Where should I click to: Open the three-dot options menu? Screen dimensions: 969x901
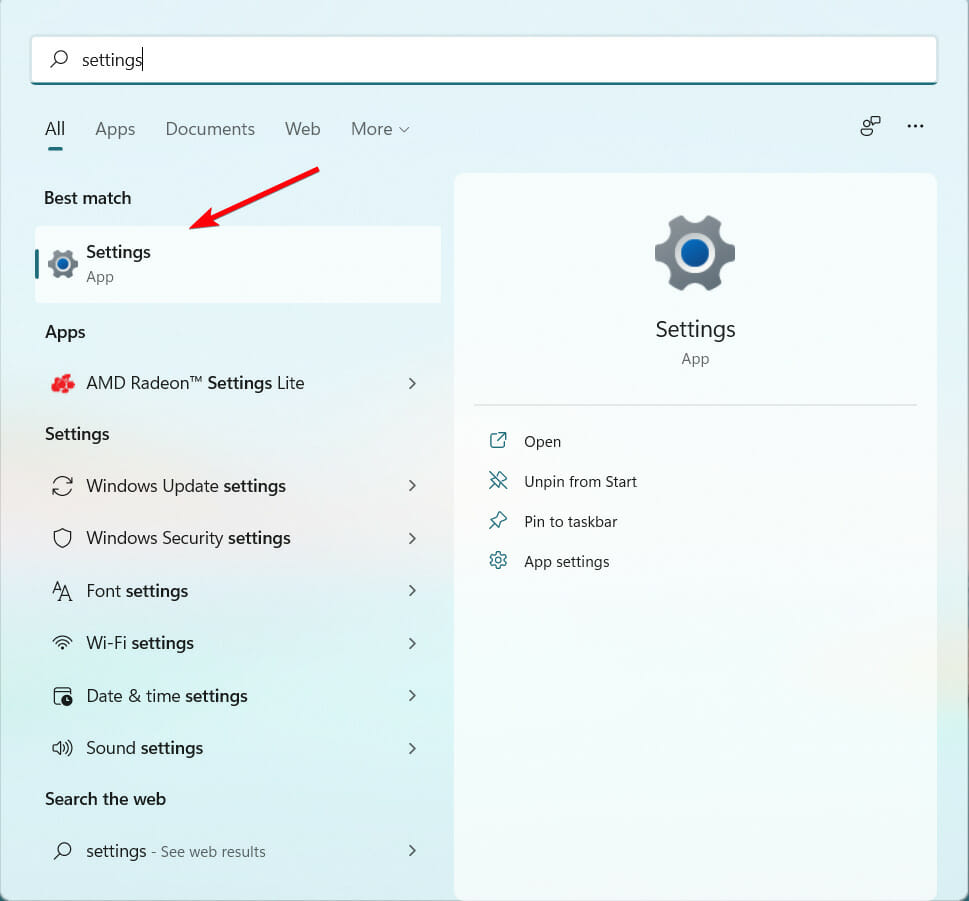[x=915, y=126]
